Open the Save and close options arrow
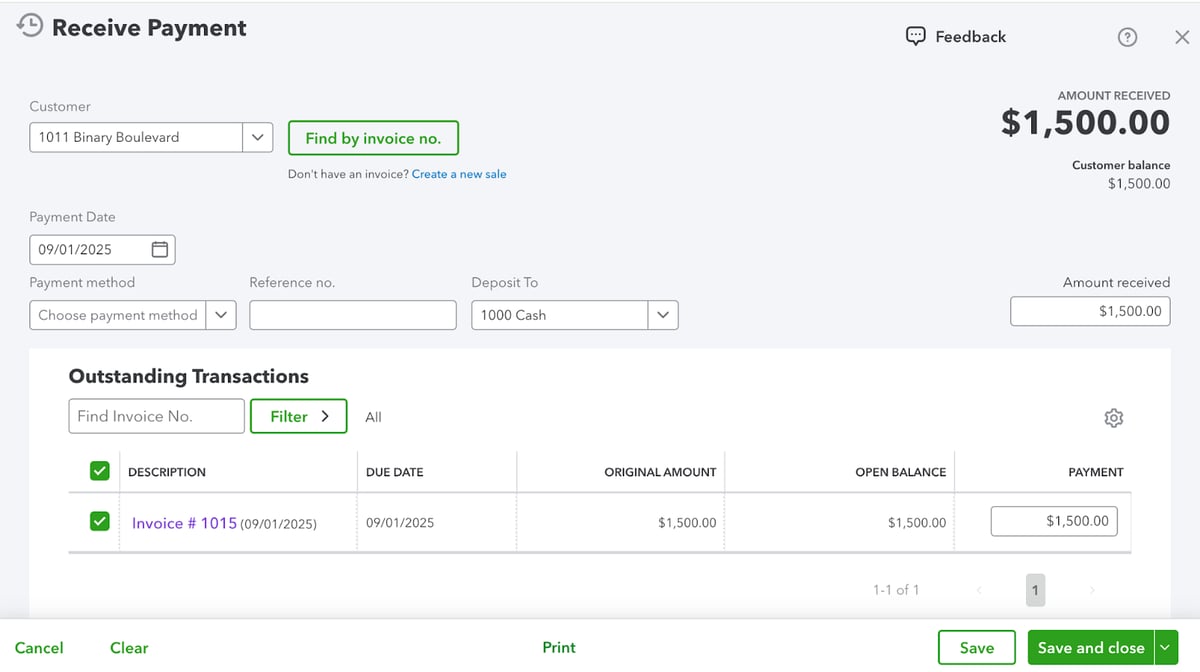The width and height of the screenshot is (1200, 672). 1165,648
